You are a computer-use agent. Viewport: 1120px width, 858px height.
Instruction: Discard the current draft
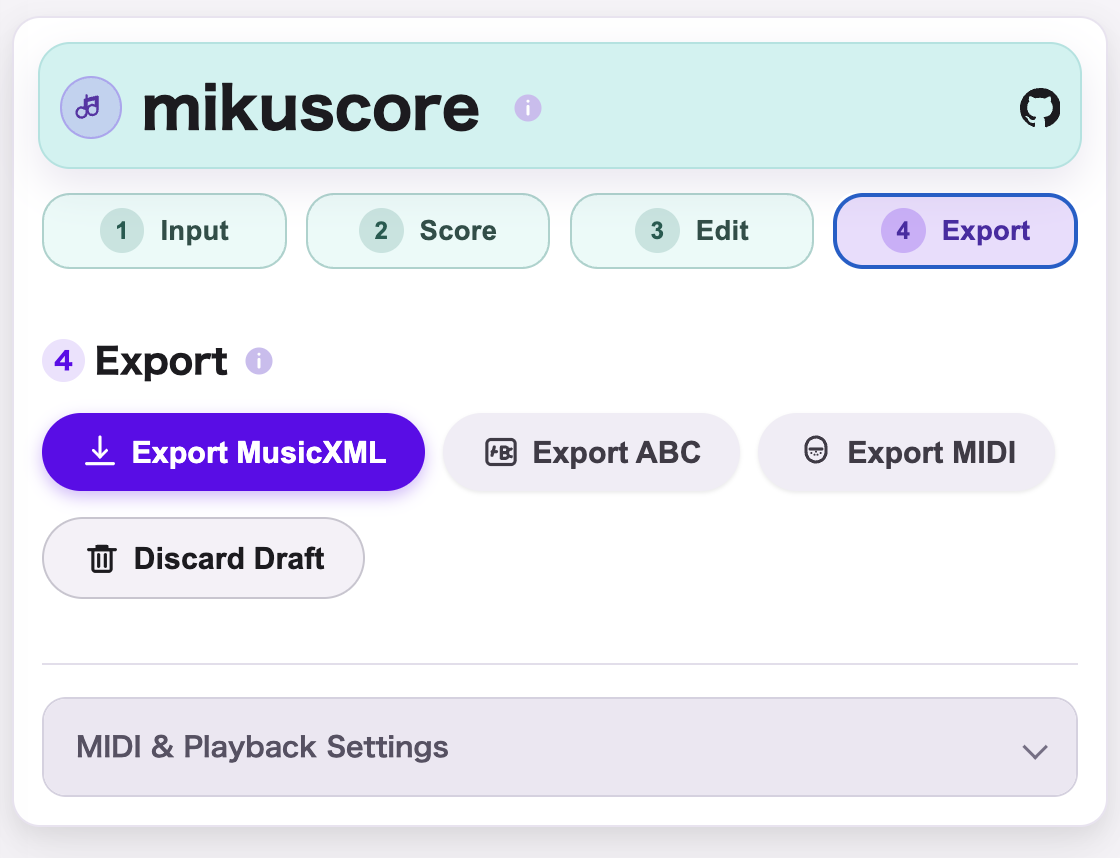pyautogui.click(x=203, y=558)
